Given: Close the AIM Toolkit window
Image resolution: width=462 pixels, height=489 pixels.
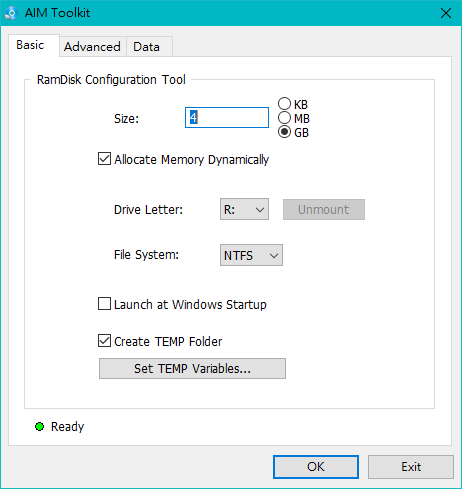Looking at the screenshot, I should (446, 13).
